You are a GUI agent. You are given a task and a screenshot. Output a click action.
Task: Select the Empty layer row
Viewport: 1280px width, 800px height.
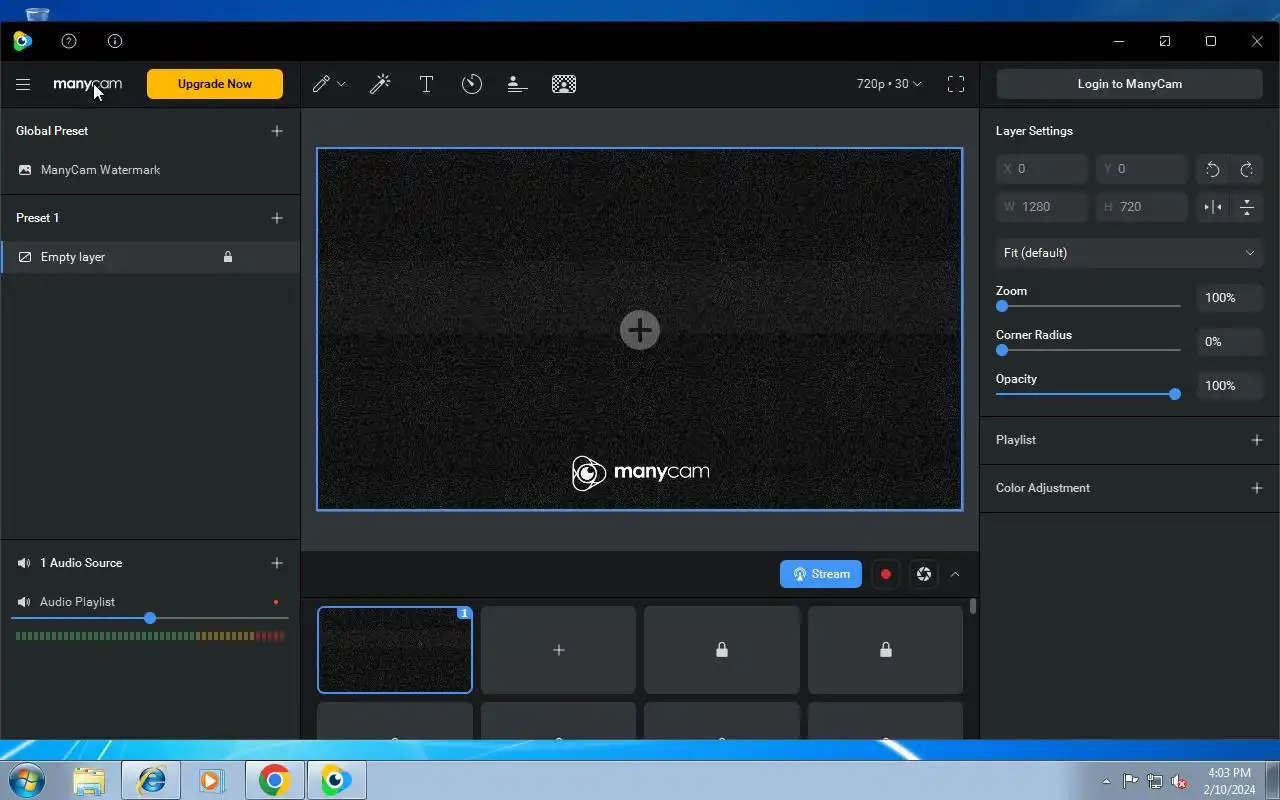pos(150,257)
